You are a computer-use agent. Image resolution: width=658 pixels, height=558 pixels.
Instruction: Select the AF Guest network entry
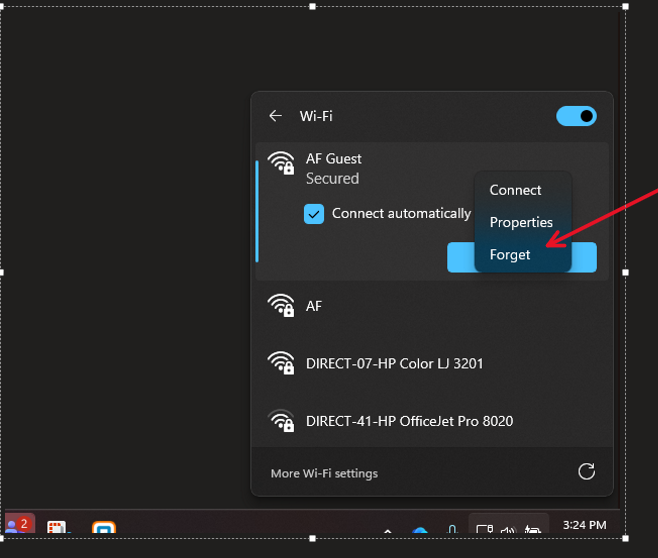coord(432,211)
